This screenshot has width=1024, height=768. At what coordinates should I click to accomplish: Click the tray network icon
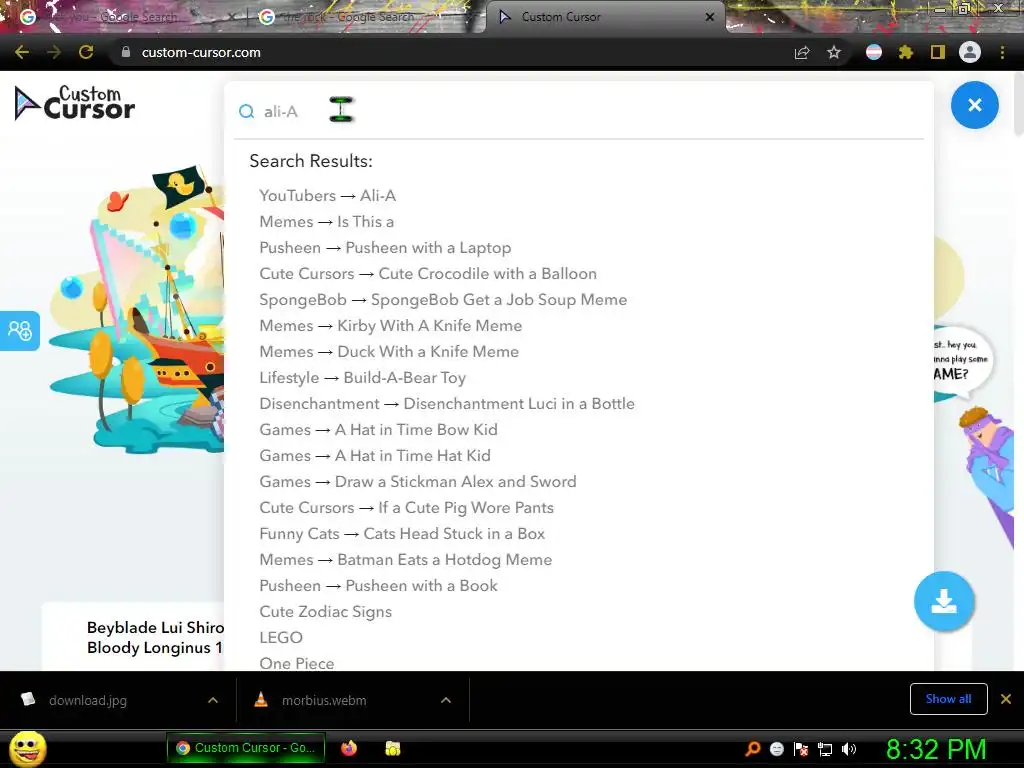pos(825,749)
